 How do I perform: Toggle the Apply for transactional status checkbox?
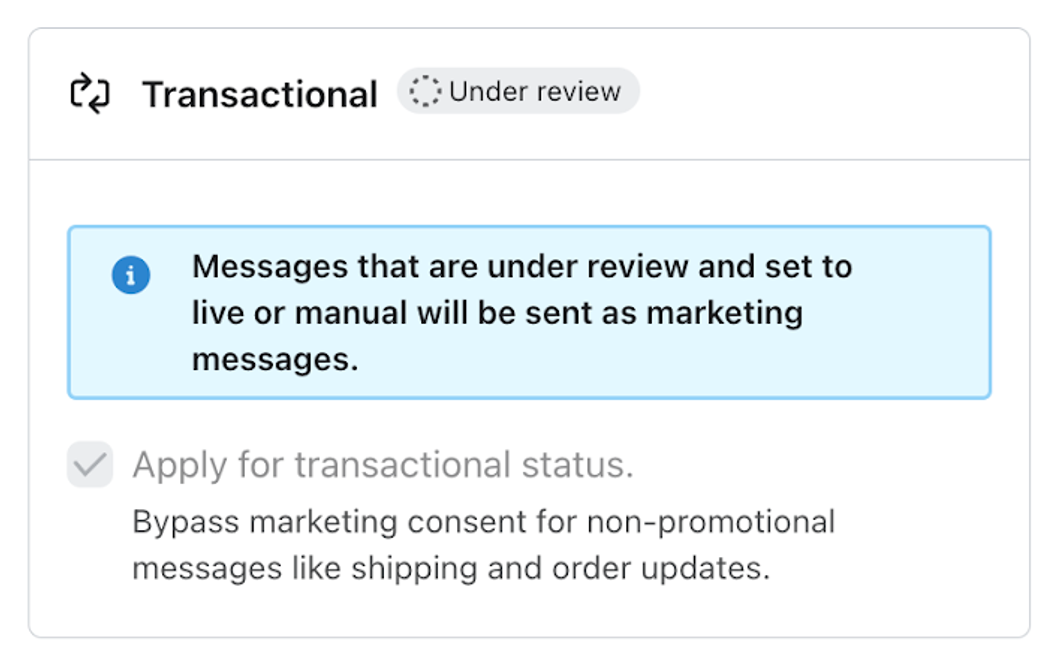pos(89,463)
